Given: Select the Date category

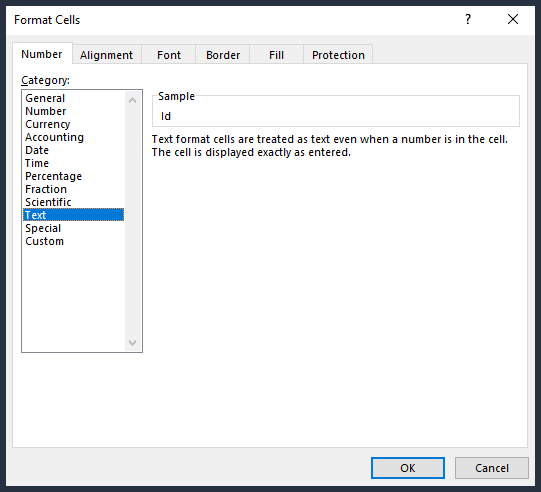Looking at the screenshot, I should (37, 150).
